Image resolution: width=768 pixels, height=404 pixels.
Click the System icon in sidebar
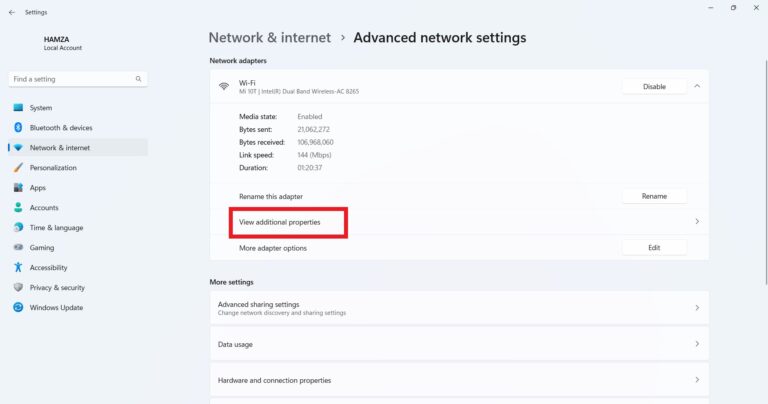pos(18,108)
